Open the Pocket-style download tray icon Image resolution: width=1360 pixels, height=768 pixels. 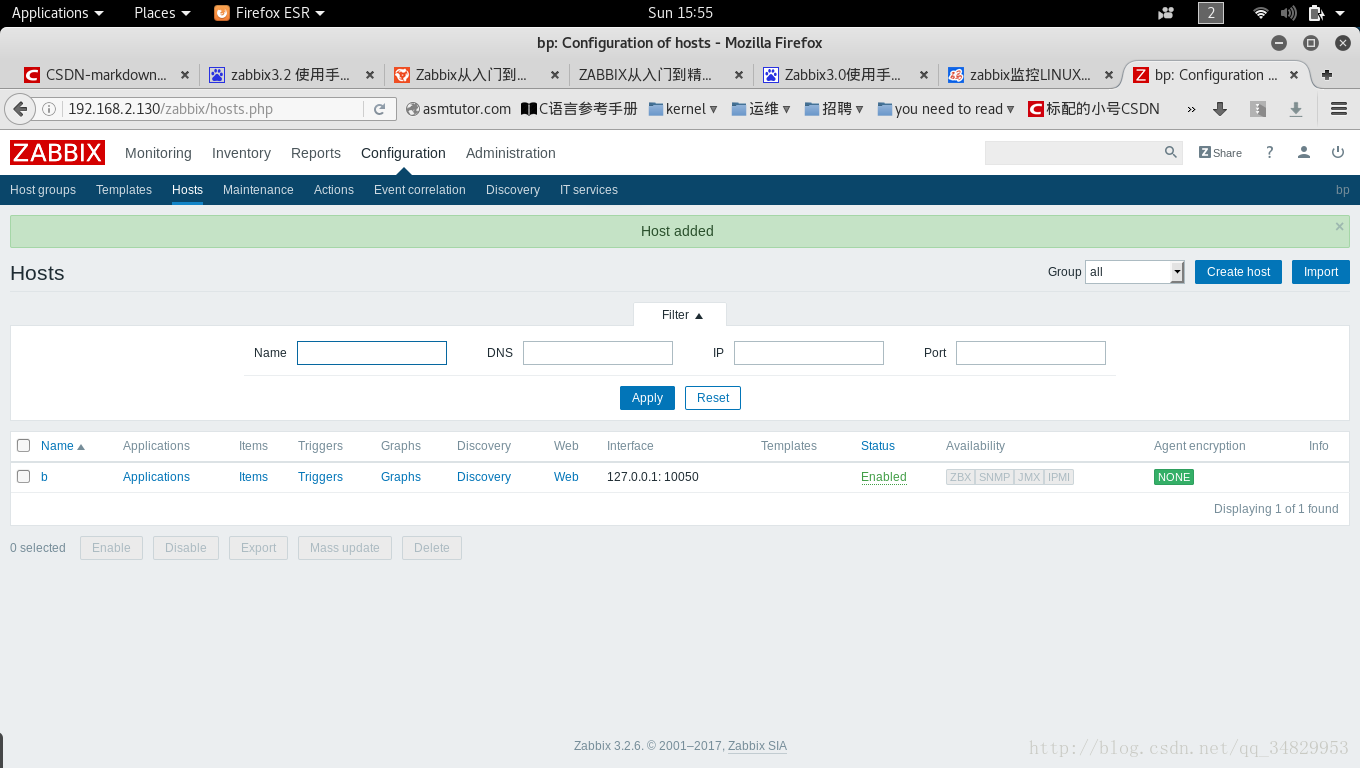click(x=1296, y=109)
